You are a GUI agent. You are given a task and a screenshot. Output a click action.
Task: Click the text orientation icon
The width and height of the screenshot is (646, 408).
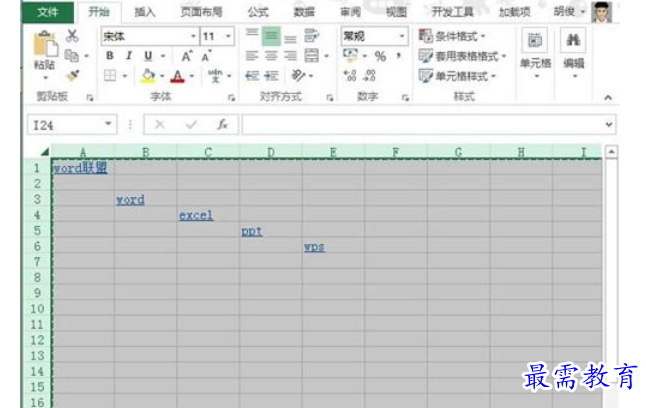click(x=298, y=76)
